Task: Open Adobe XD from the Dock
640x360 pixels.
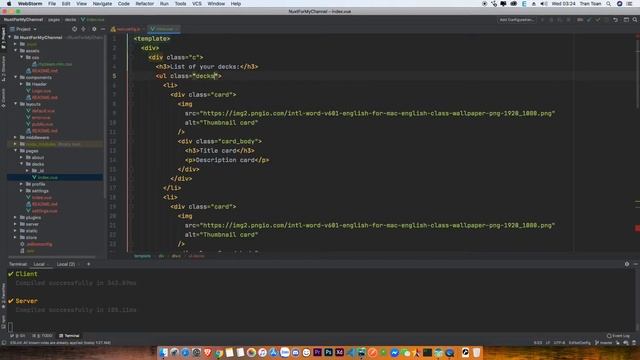Action: (x=339, y=352)
